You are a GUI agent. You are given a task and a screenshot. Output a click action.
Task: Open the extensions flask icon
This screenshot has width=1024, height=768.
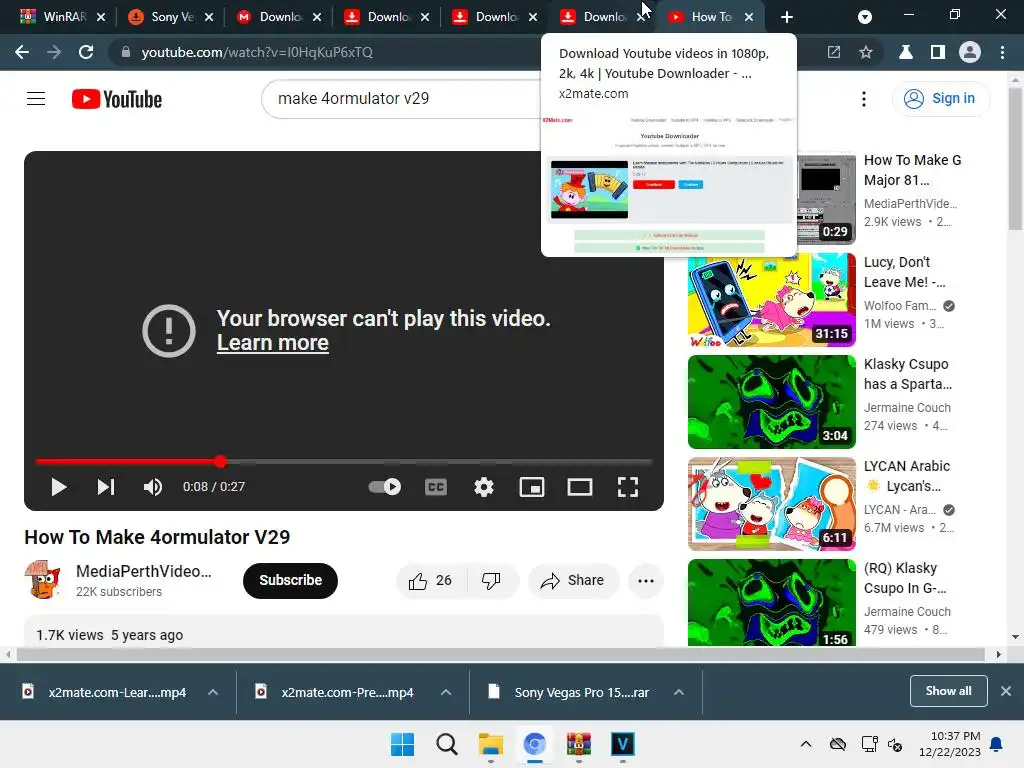tap(906, 52)
